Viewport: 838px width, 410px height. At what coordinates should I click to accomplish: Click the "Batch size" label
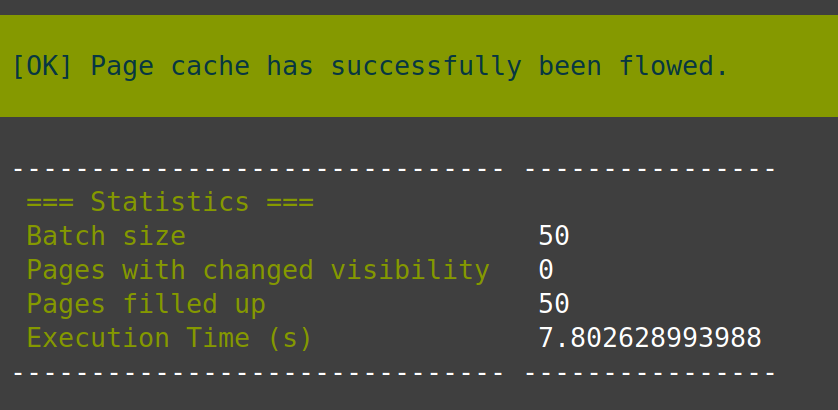(x=106, y=236)
